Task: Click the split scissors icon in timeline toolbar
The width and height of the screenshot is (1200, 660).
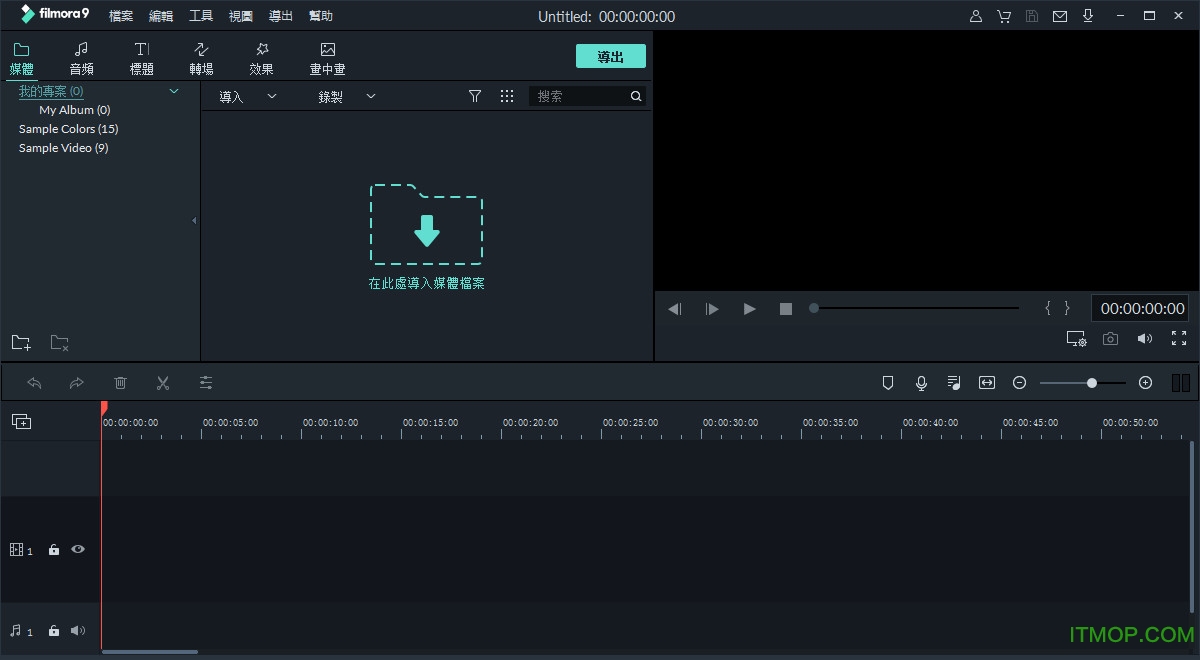Action: point(163,383)
